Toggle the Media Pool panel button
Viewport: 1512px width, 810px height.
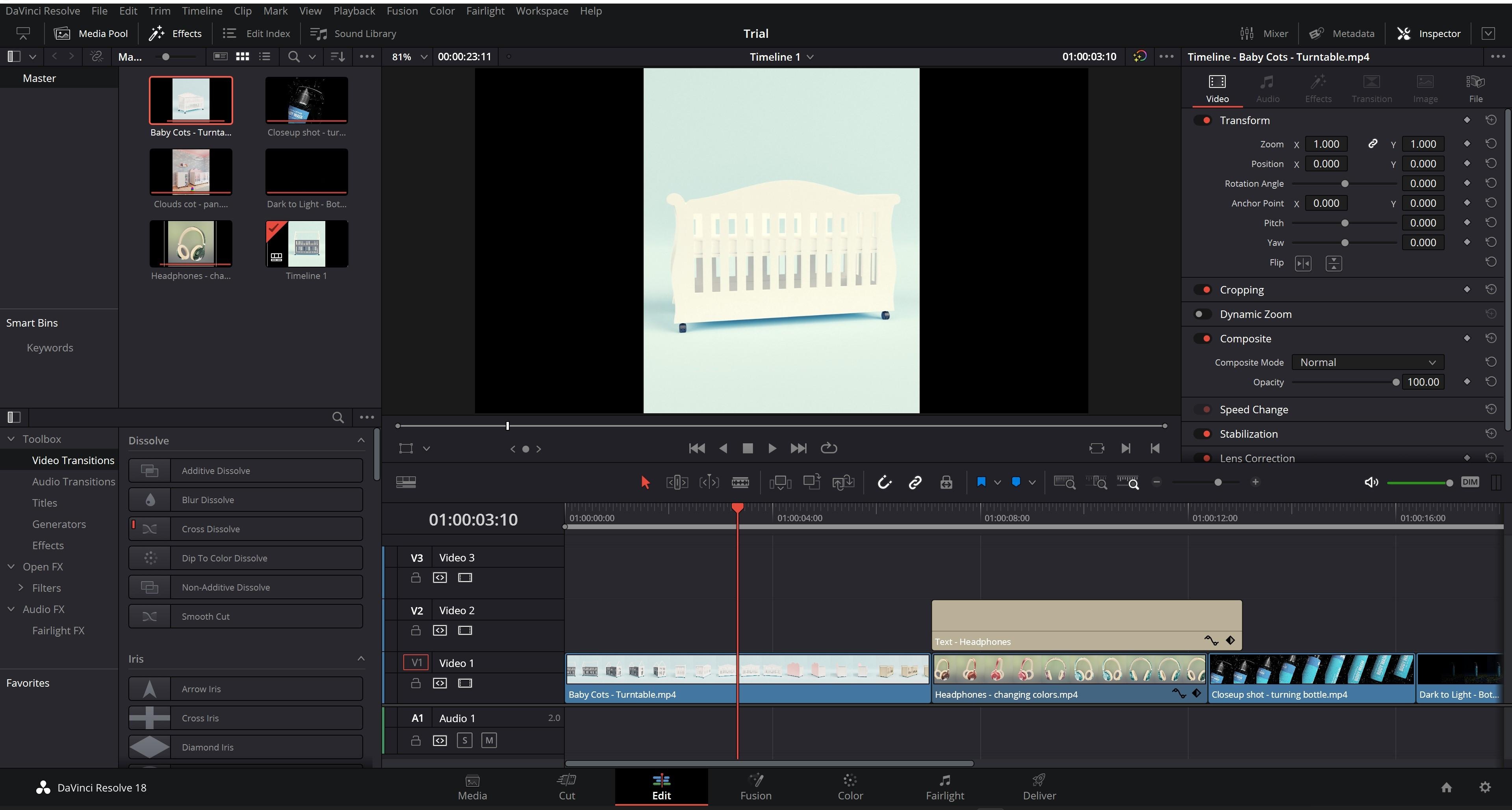(x=91, y=33)
